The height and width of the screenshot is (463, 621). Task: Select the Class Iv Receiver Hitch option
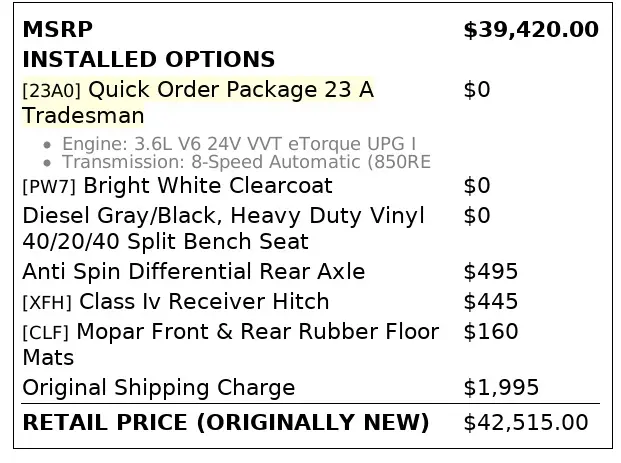pos(204,302)
